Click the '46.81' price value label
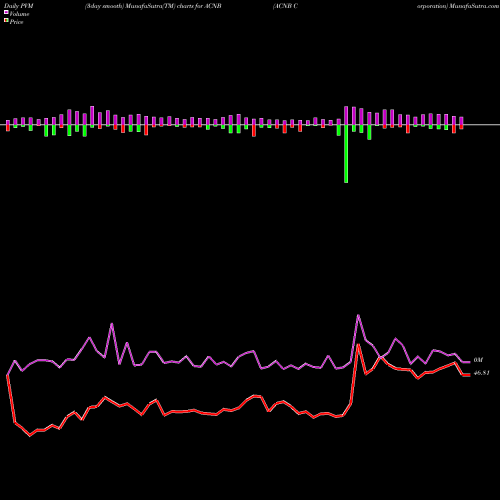This screenshot has width=500, height=500. 481,373
